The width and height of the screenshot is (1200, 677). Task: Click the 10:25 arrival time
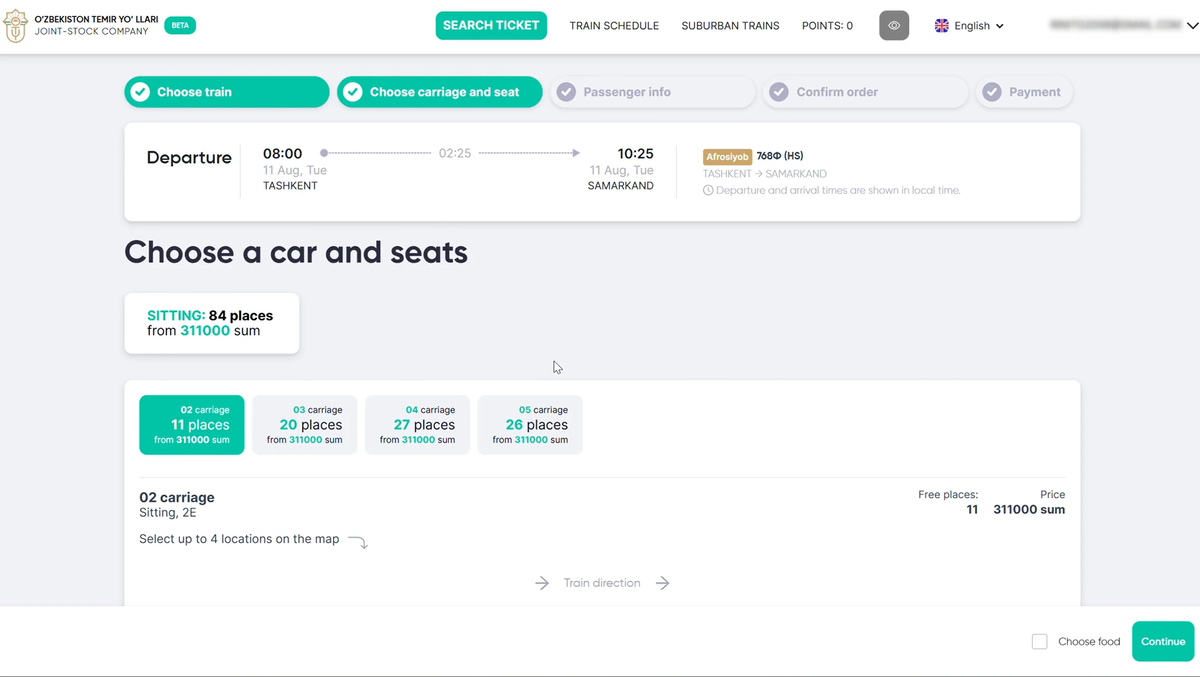635,154
